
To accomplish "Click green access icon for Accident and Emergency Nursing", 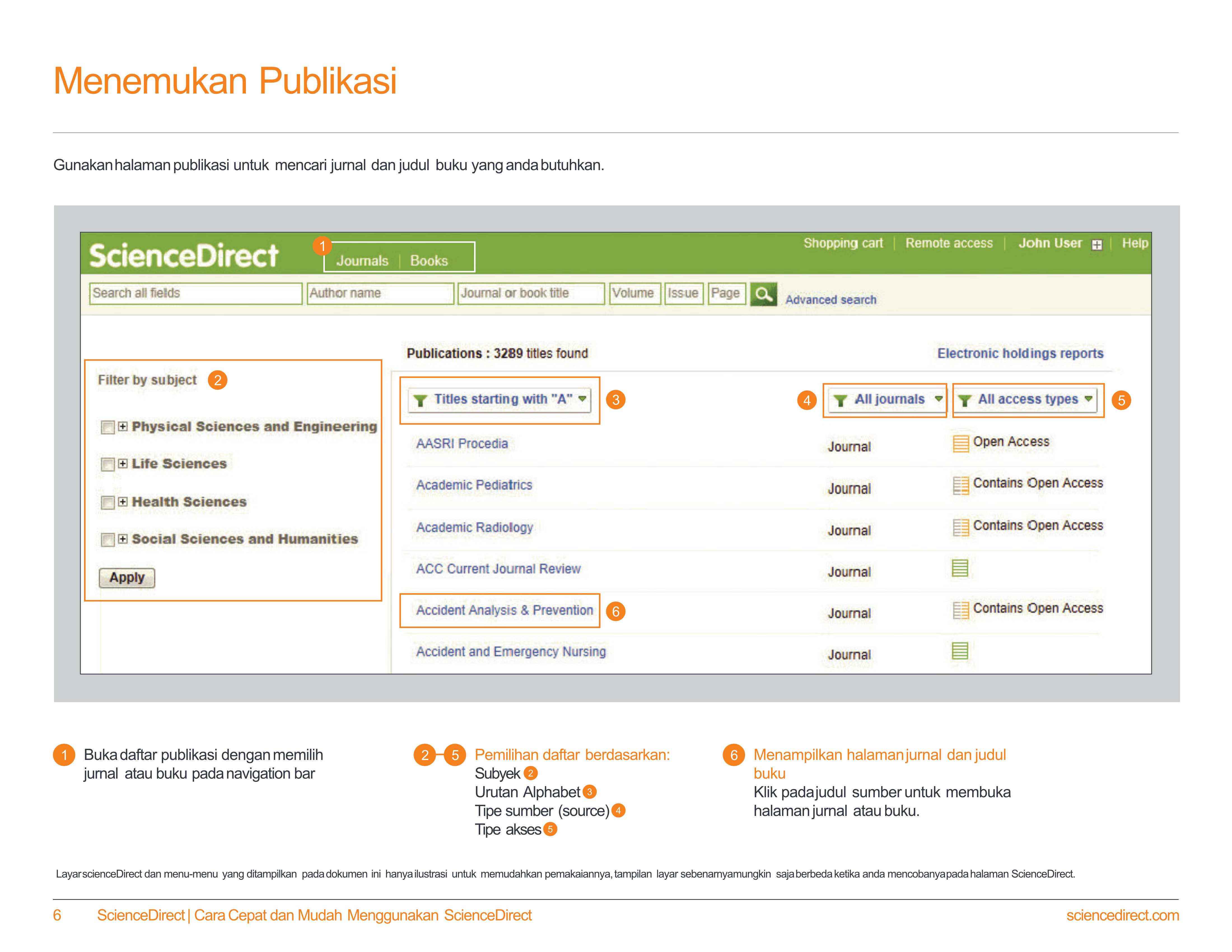I will pyautogui.click(x=960, y=651).
